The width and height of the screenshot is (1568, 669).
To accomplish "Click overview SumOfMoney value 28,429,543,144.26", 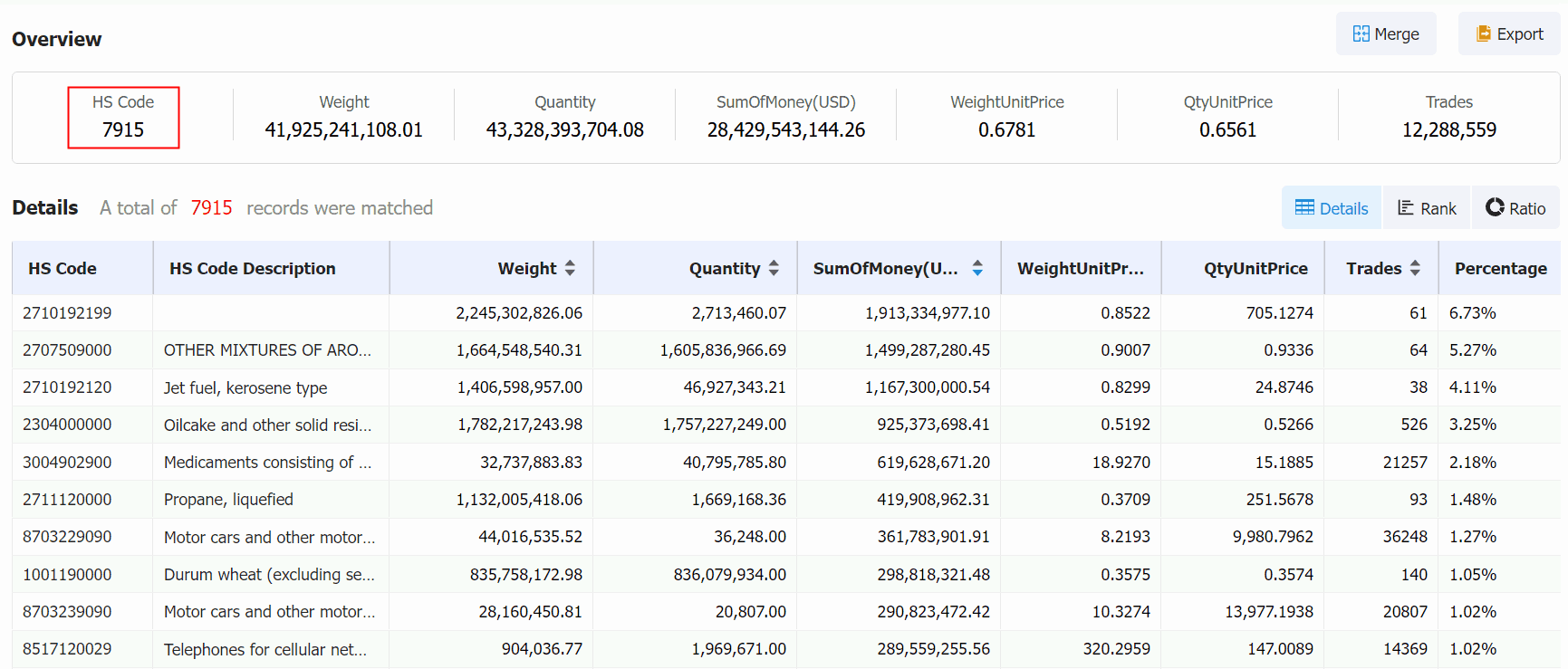I will point(786,129).
